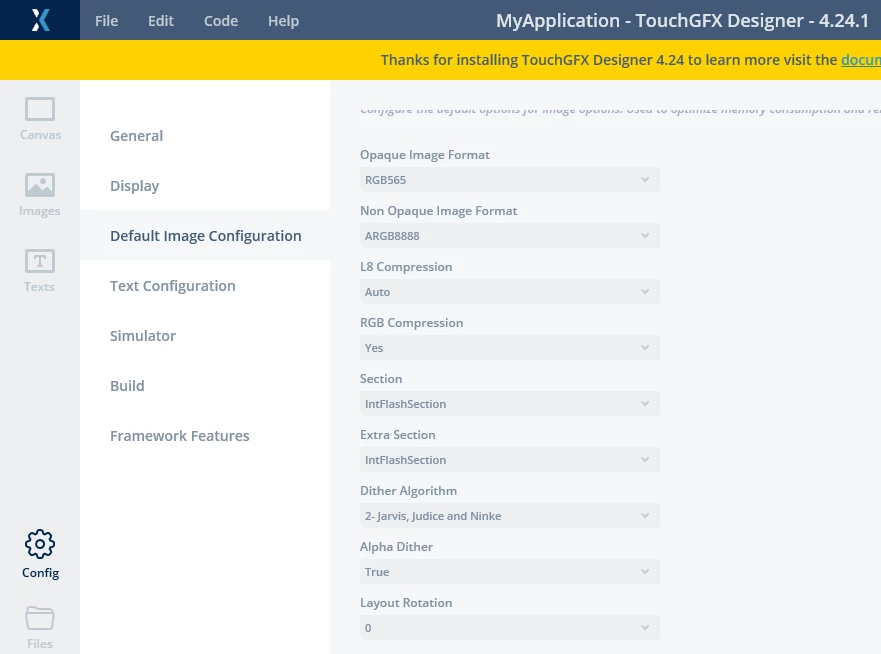Select Default Image Configuration tab

tap(205, 235)
